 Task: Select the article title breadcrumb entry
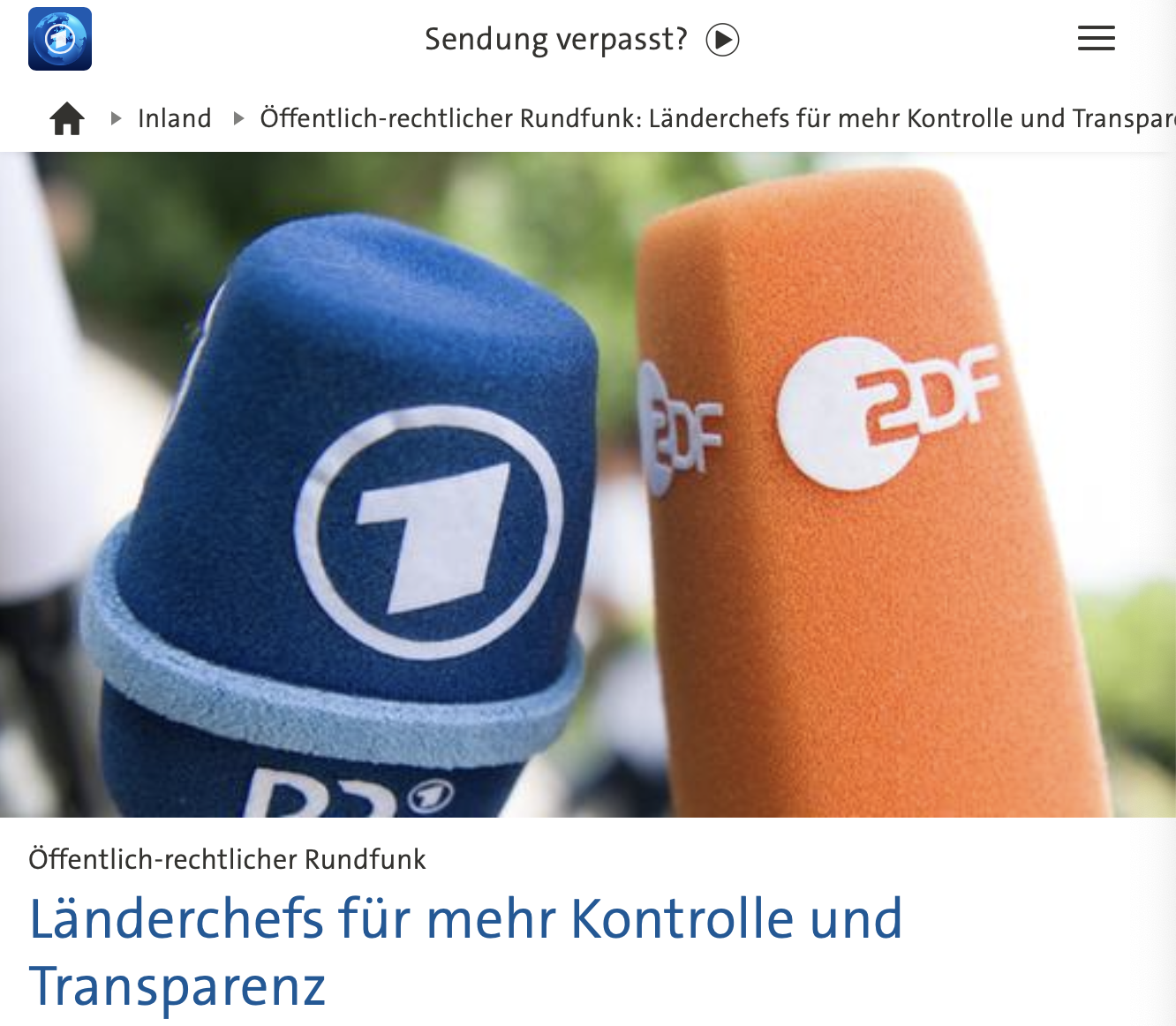[718, 118]
